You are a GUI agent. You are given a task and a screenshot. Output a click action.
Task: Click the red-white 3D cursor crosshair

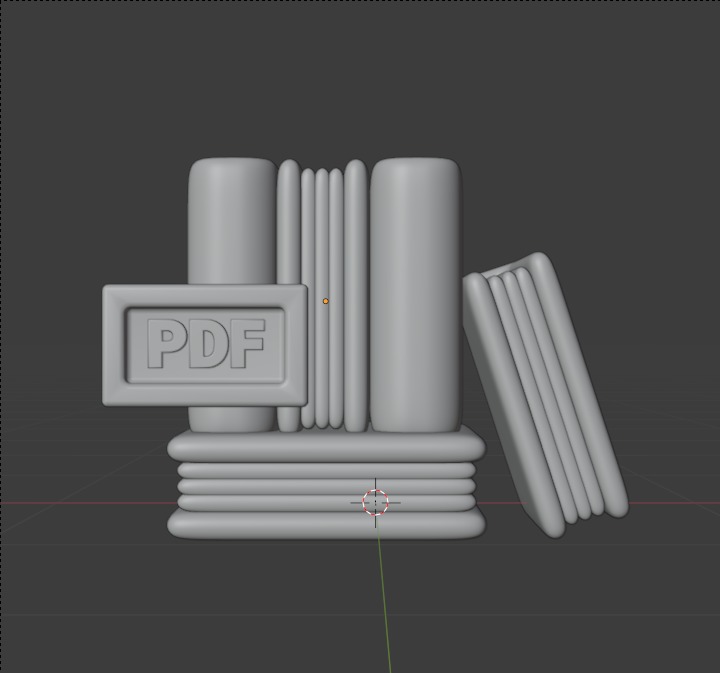pyautogui.click(x=376, y=503)
